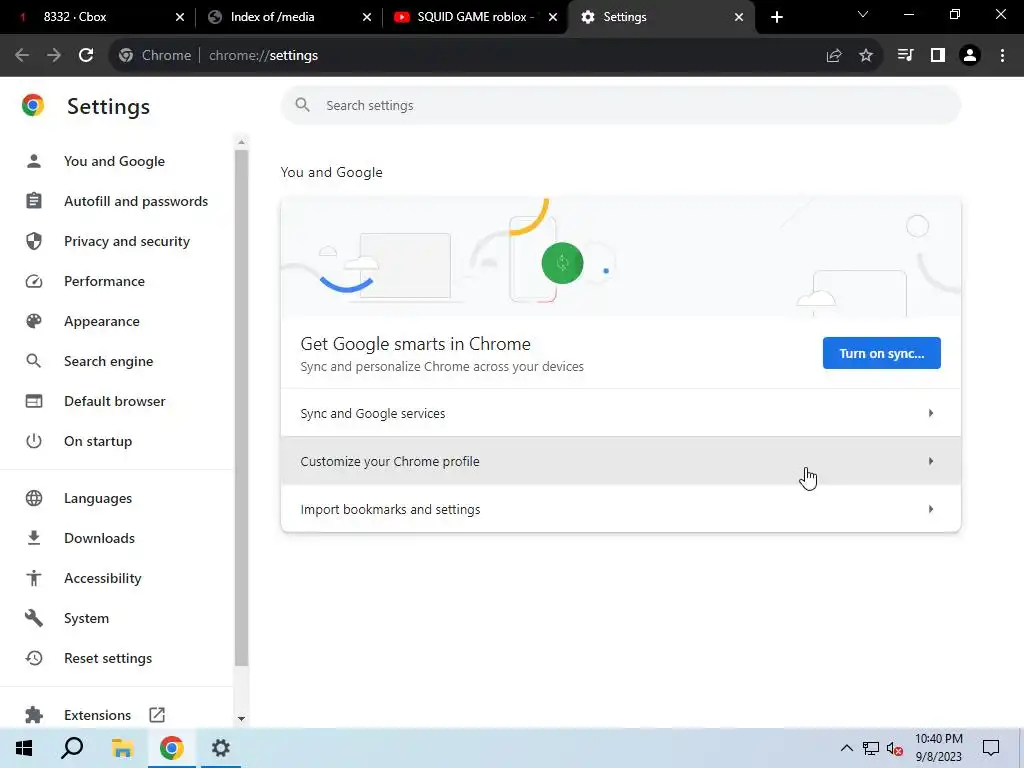Click the site info Chrome icon in address bar
This screenshot has width=1024, height=768.
pyautogui.click(x=126, y=56)
